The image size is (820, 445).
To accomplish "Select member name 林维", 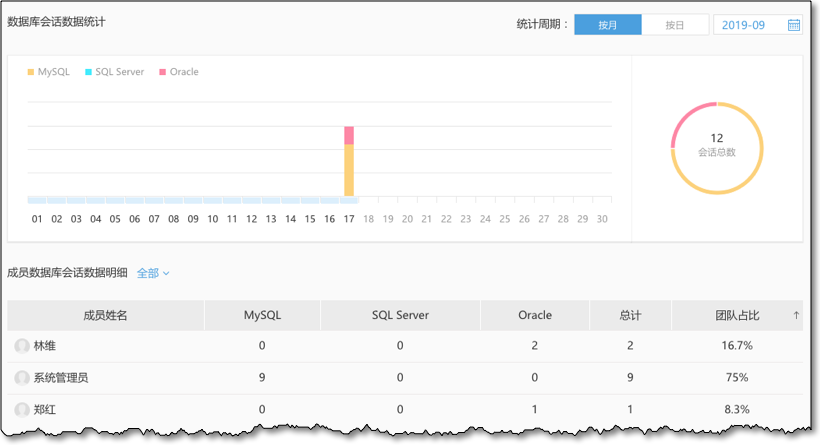I will pyautogui.click(x=44, y=346).
